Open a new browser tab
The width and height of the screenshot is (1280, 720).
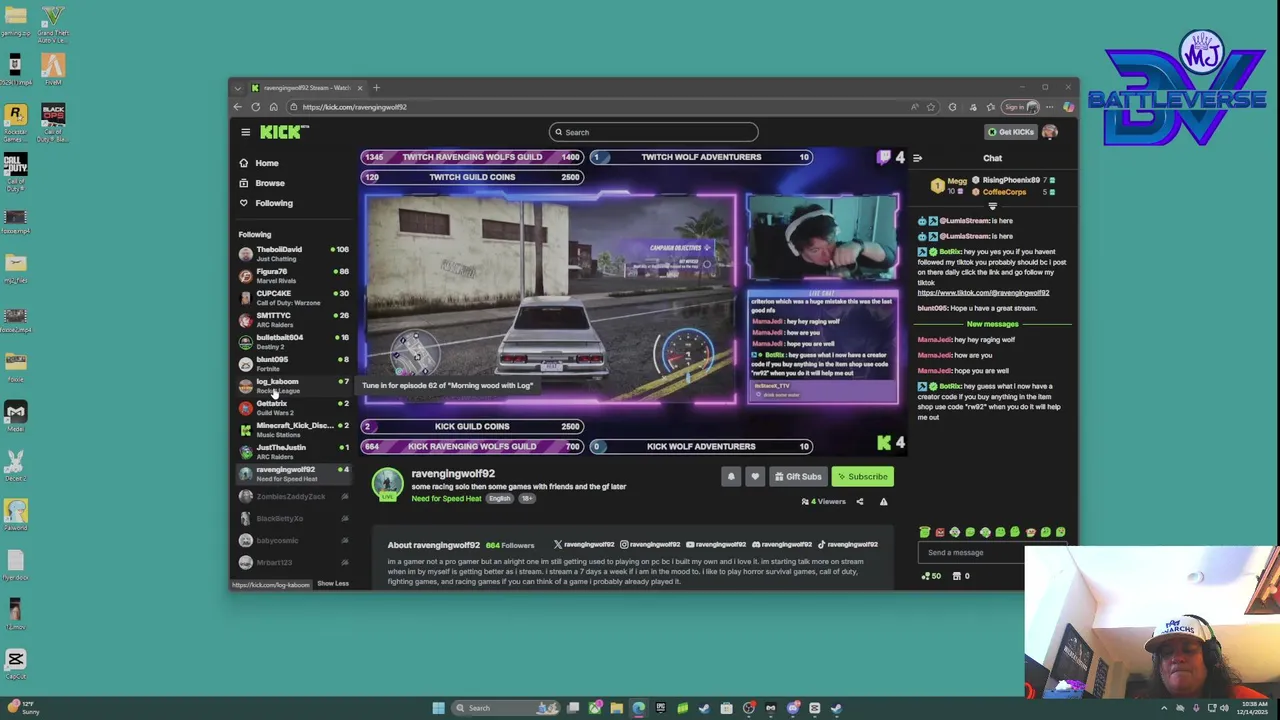coord(376,88)
